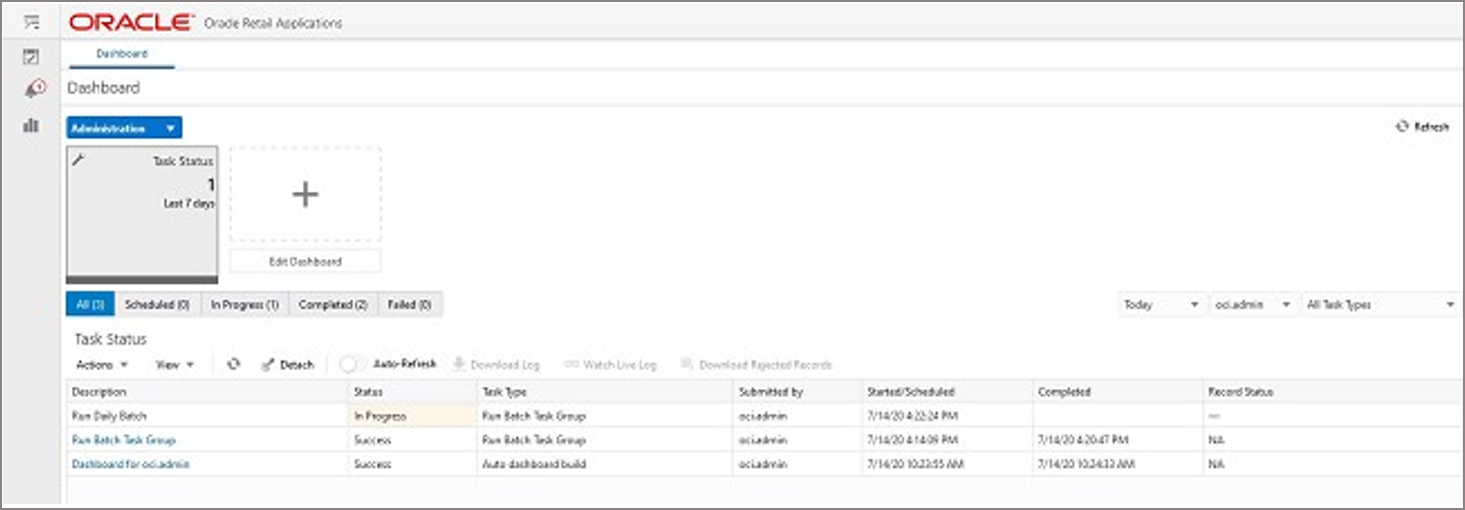Screen dimensions: 1465x510
Task: Click the In Progress status cell
Action: pyautogui.click(x=412, y=416)
